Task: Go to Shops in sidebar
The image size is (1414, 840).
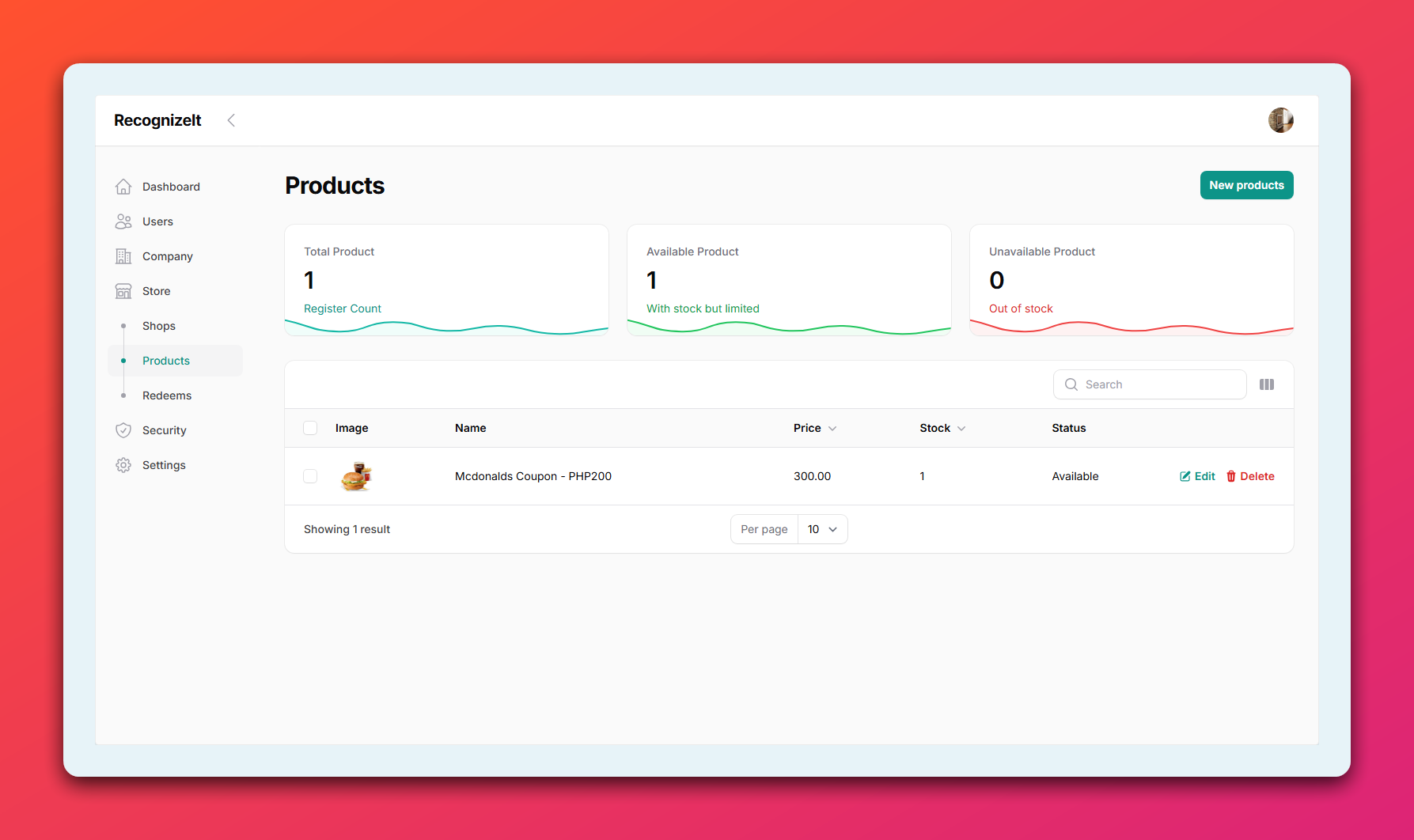Action: [159, 326]
